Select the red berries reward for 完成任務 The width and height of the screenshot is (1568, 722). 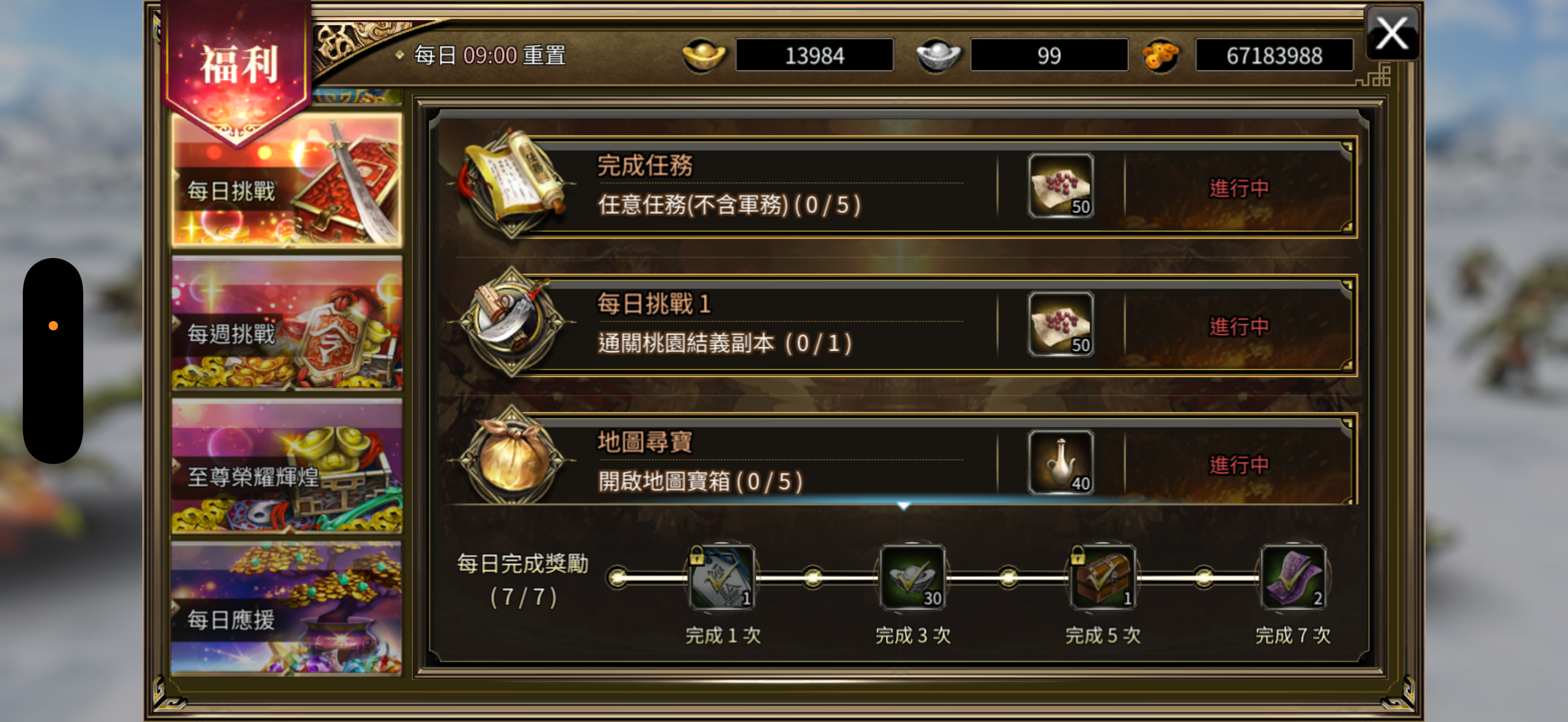(x=1061, y=185)
